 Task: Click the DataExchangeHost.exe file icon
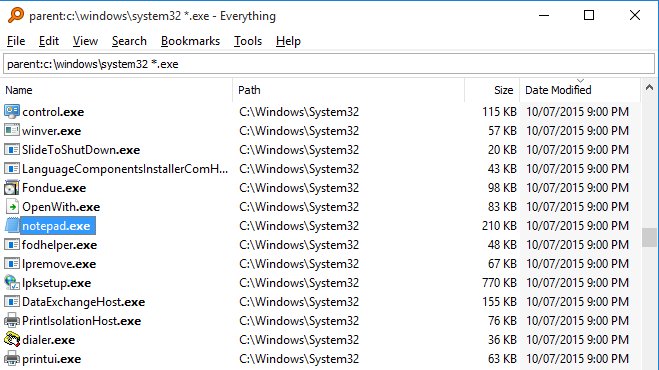[12, 301]
